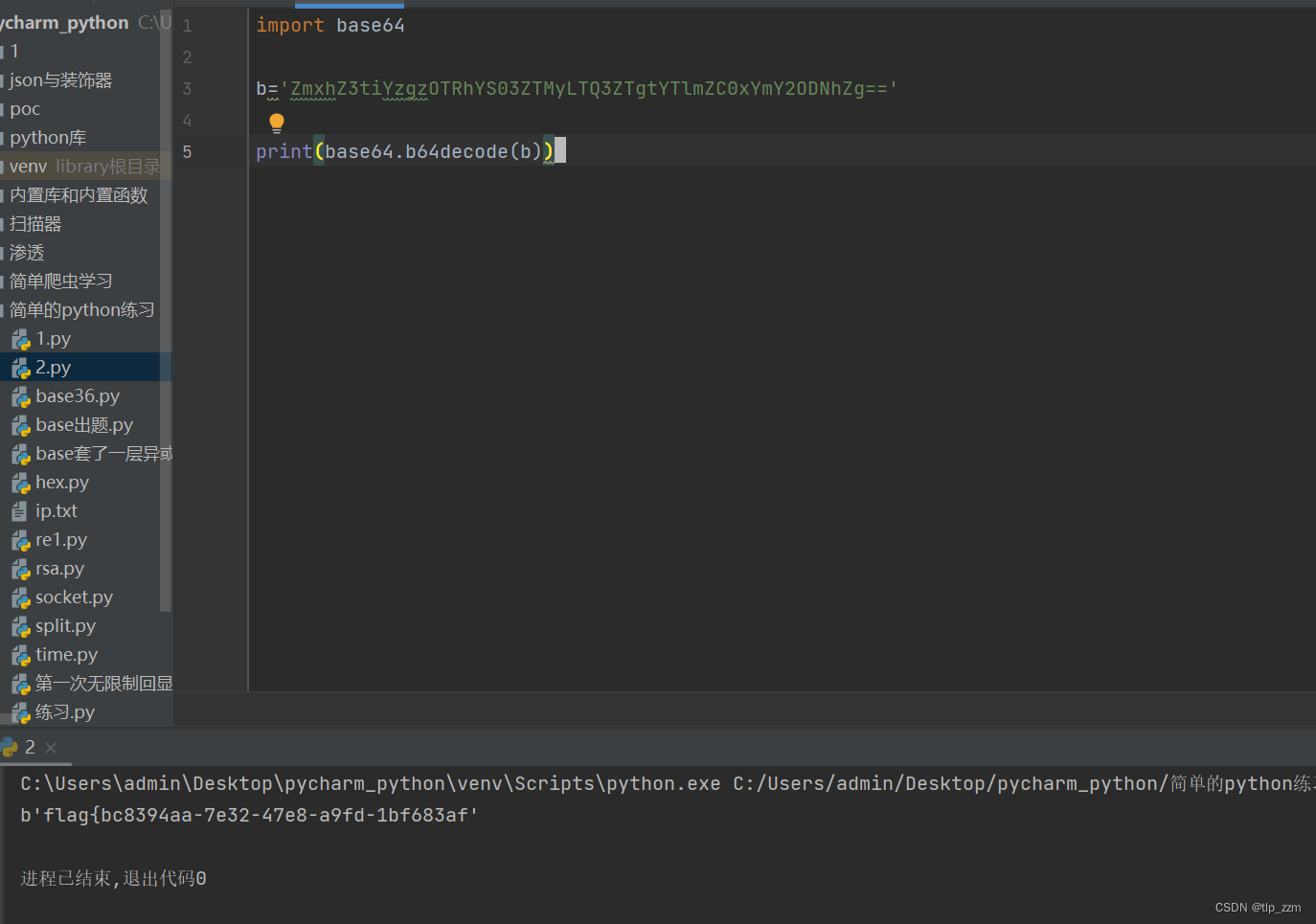Select the 简单的python练习 folder

81,310
